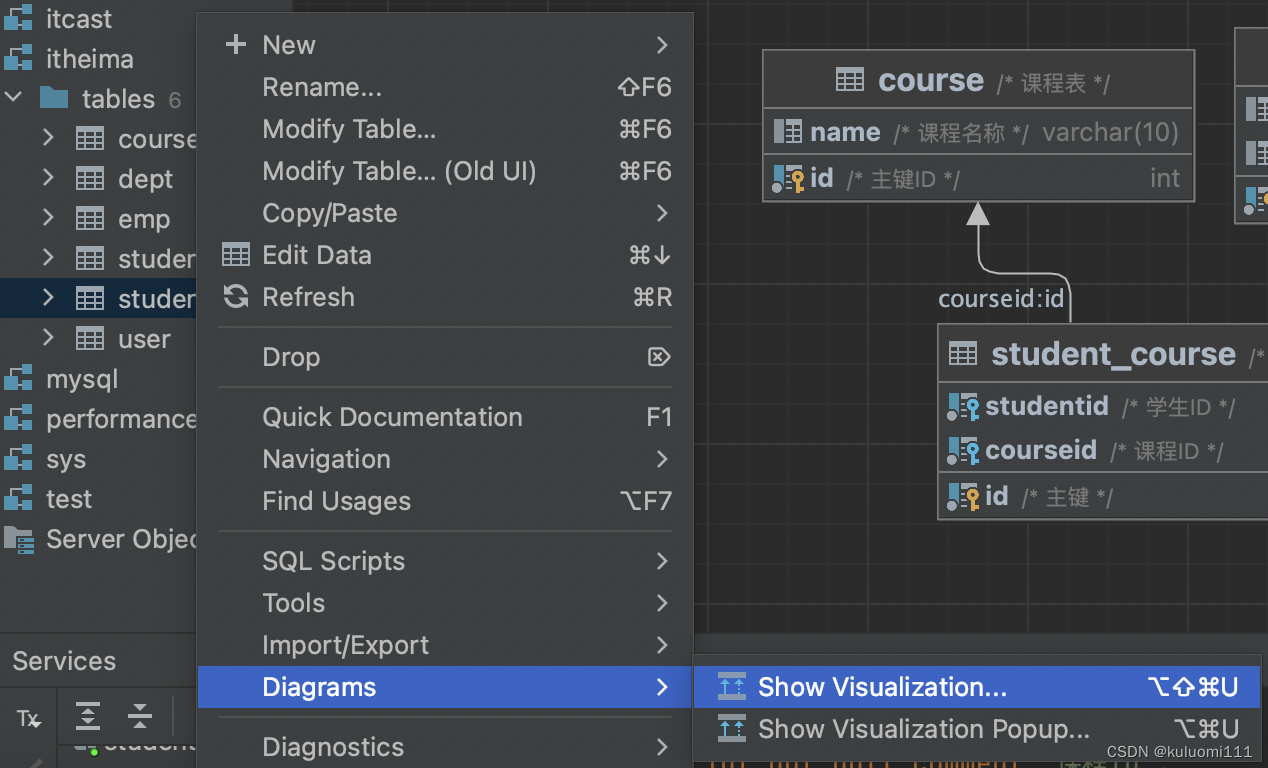Expand the emp table node
This screenshot has width=1268, height=768.
[x=48, y=218]
